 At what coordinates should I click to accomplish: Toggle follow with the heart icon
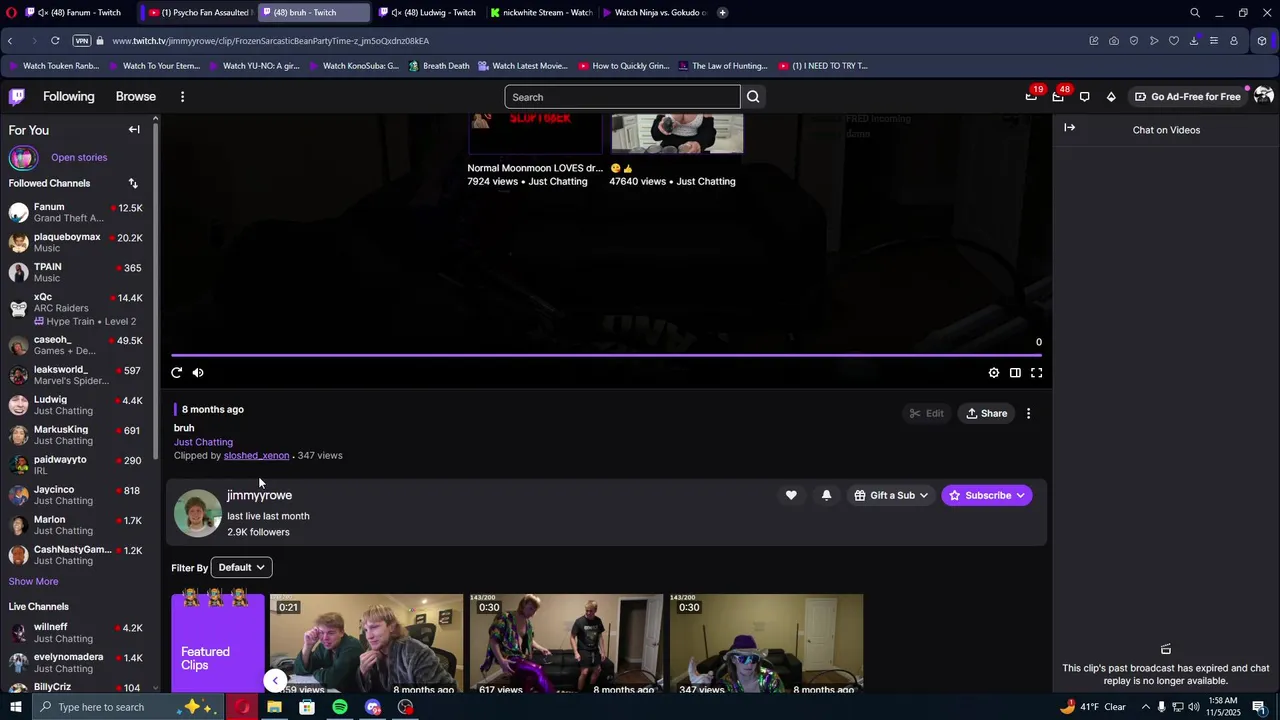pos(791,495)
